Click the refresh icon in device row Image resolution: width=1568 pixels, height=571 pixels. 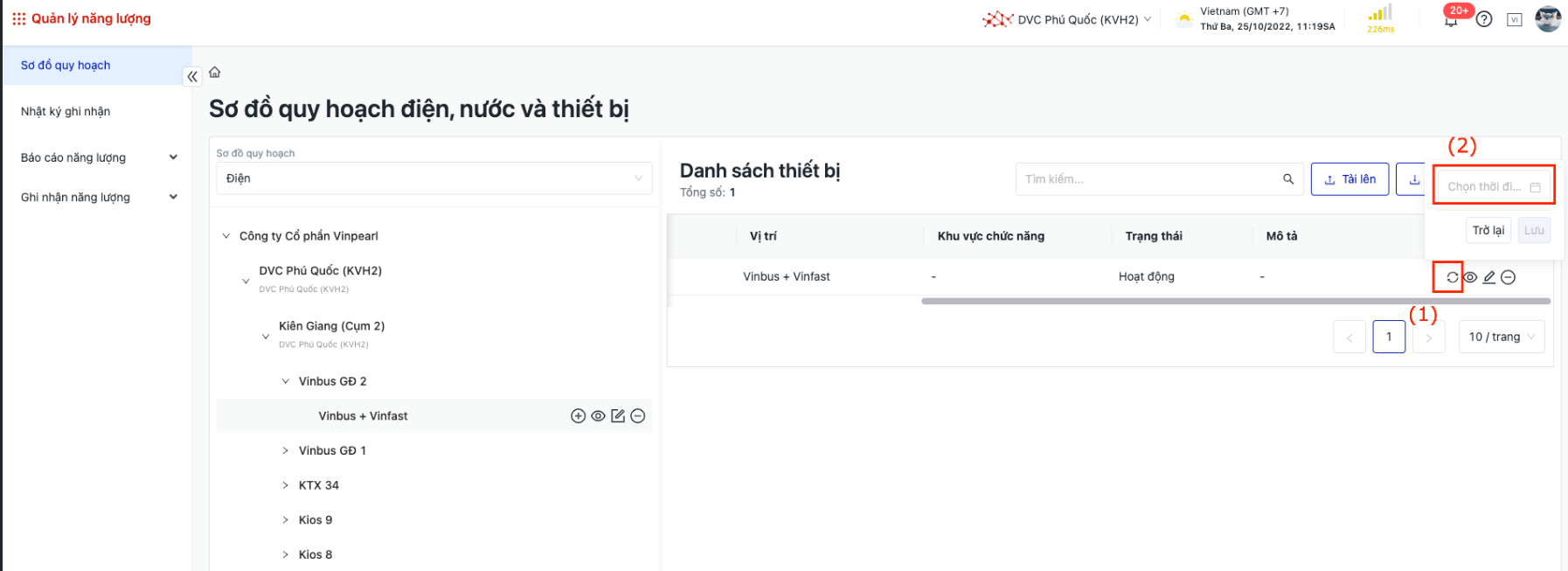tap(1452, 277)
